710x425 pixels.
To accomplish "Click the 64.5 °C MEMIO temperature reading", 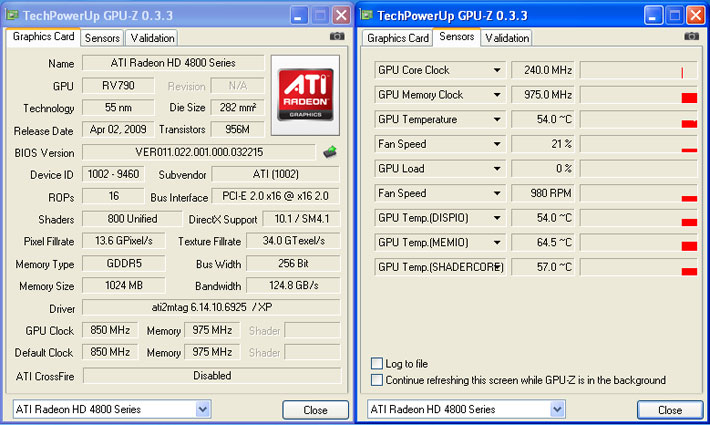I will 543,242.
